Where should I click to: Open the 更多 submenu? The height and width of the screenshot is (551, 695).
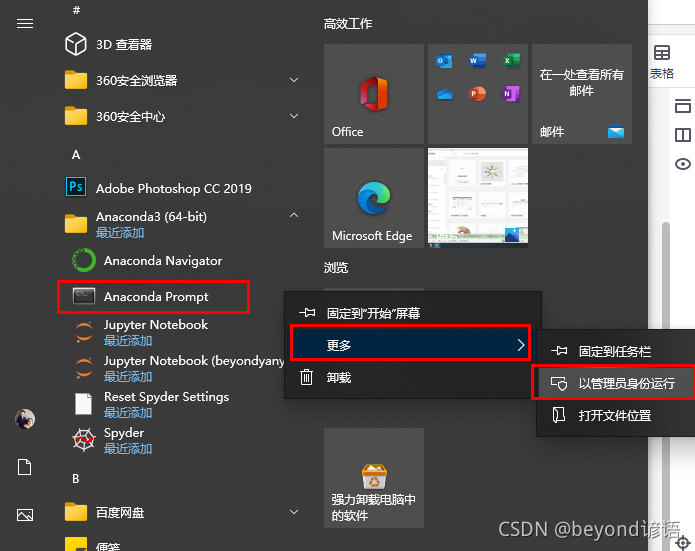[410, 344]
